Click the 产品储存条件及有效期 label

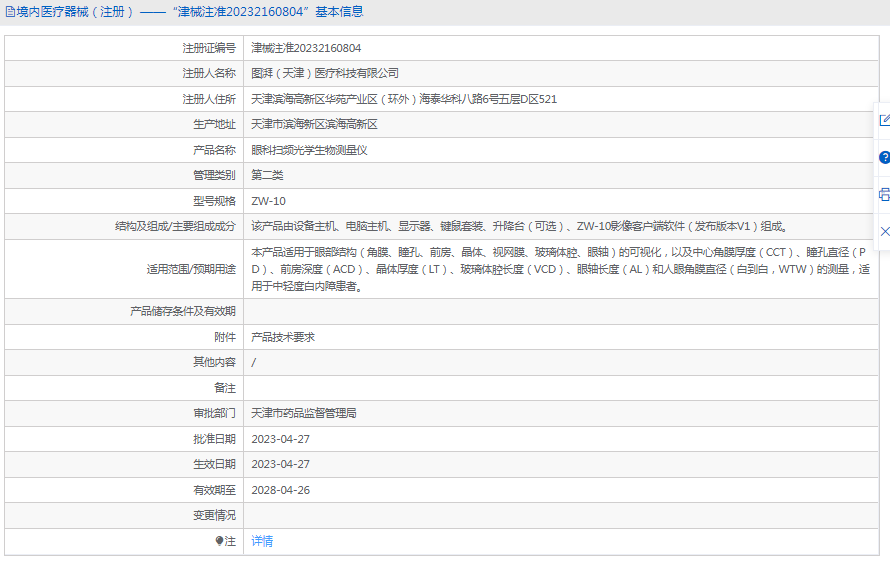(183, 311)
